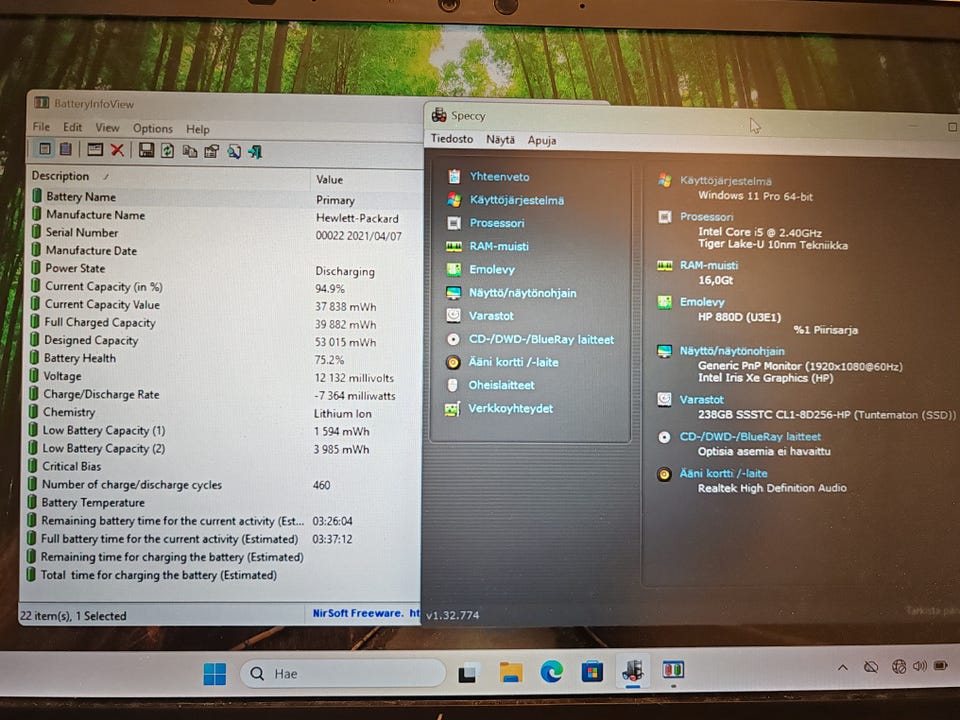The width and height of the screenshot is (960, 720).
Task: Open the Help menu in BatteryInfoView
Action: click(198, 129)
